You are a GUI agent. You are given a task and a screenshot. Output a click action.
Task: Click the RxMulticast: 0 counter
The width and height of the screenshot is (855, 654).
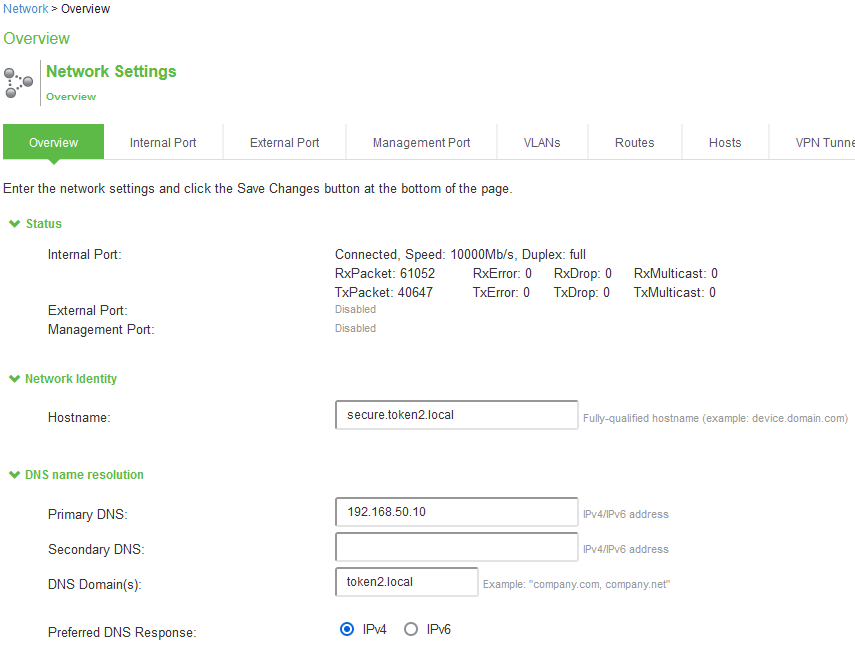[x=676, y=273]
